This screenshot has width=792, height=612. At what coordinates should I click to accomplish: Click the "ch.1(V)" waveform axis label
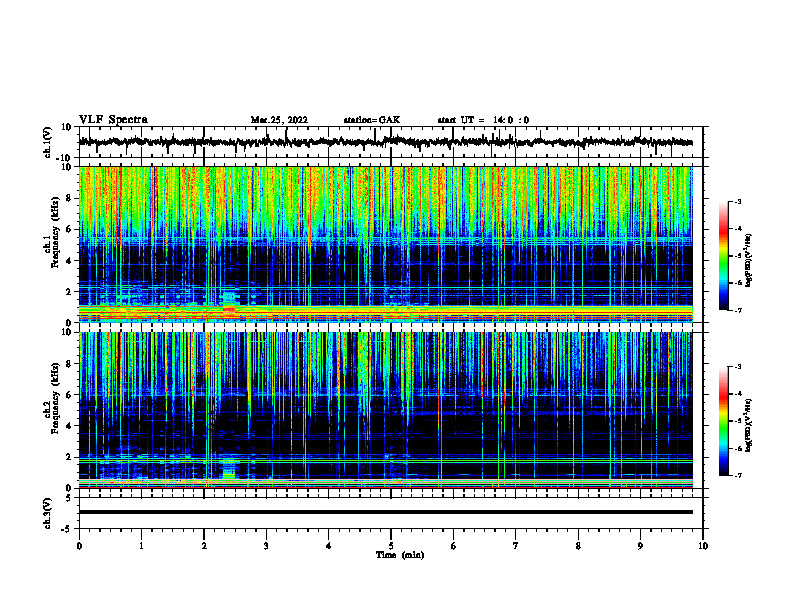tap(48, 142)
